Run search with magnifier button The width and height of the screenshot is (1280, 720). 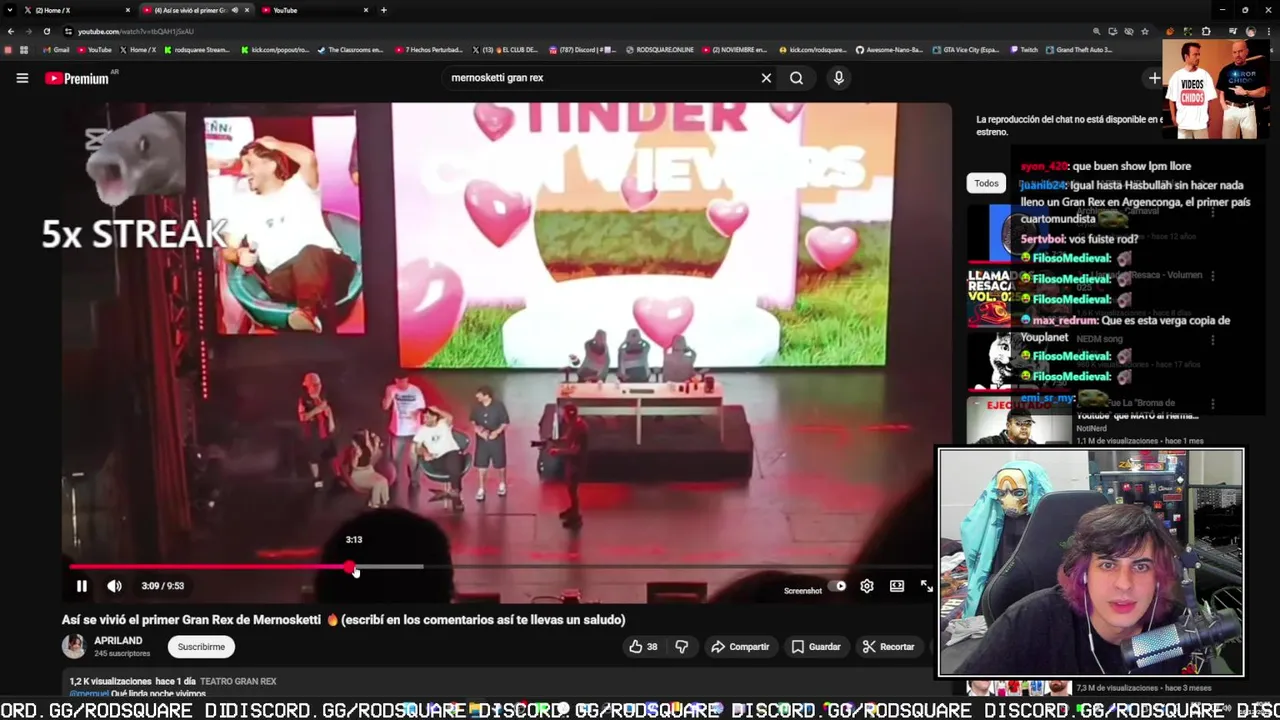click(x=796, y=78)
